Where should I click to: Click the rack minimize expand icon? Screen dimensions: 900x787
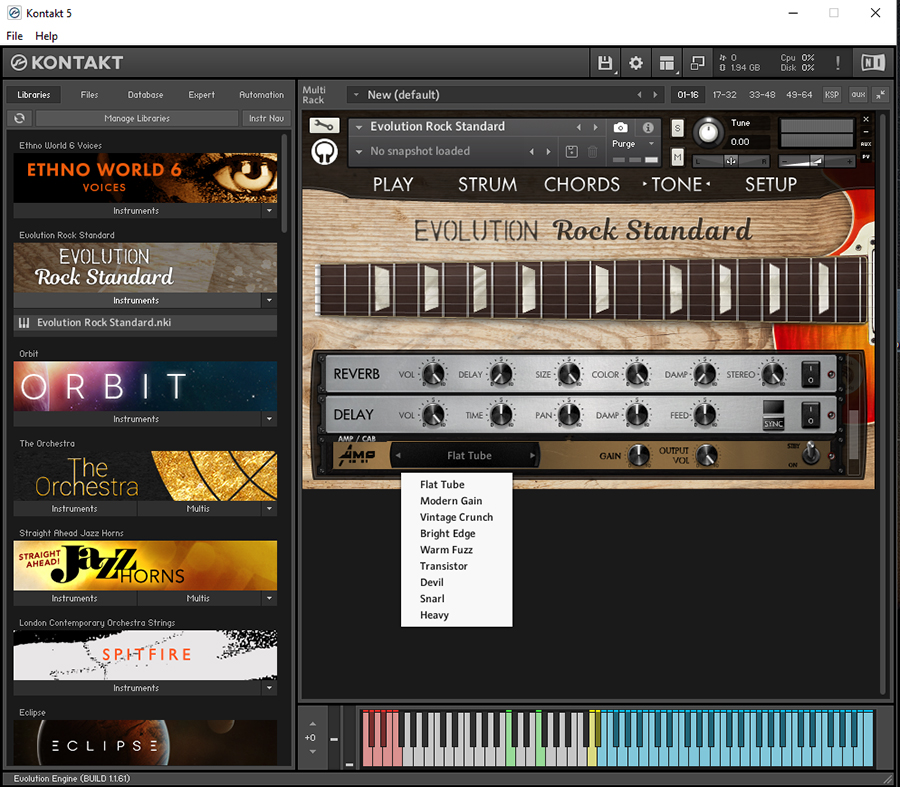click(880, 95)
